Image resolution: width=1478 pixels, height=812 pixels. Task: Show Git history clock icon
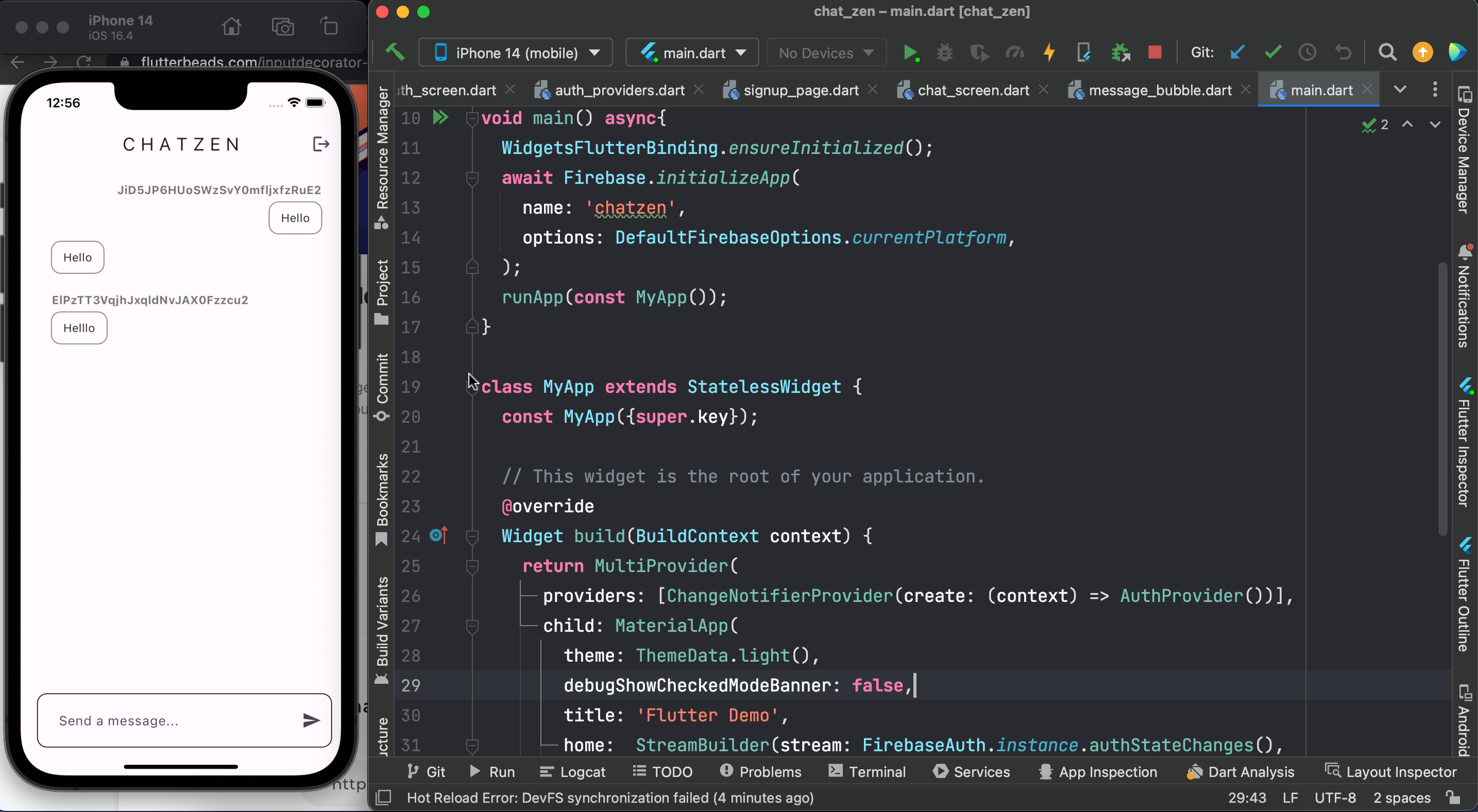(x=1307, y=53)
